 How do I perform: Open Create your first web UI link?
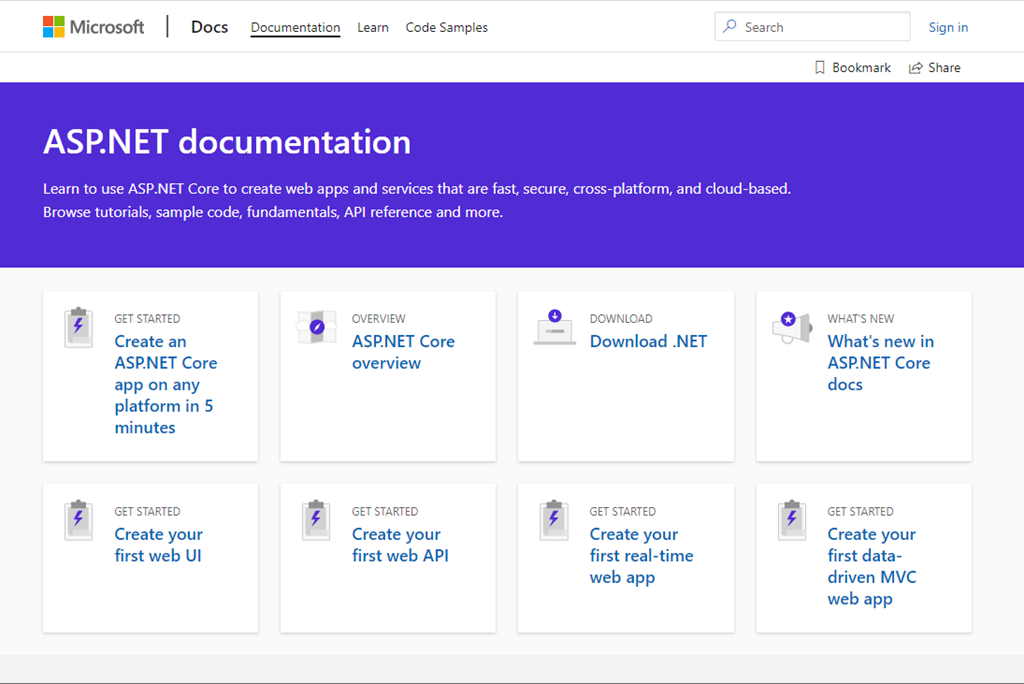tap(159, 545)
